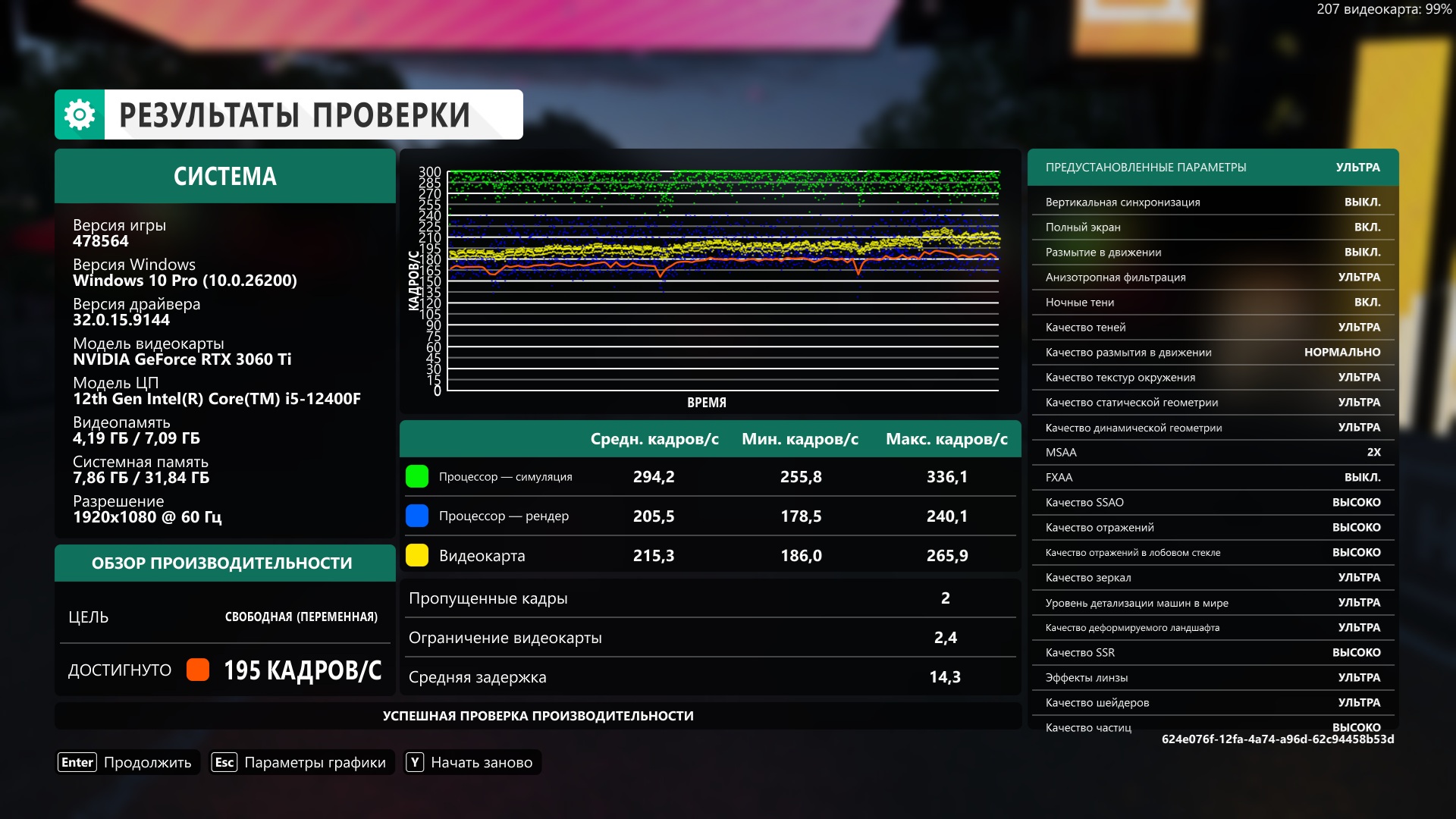The image size is (1456, 819).
Task: Click Начать заново to rerun test
Action: (x=482, y=762)
